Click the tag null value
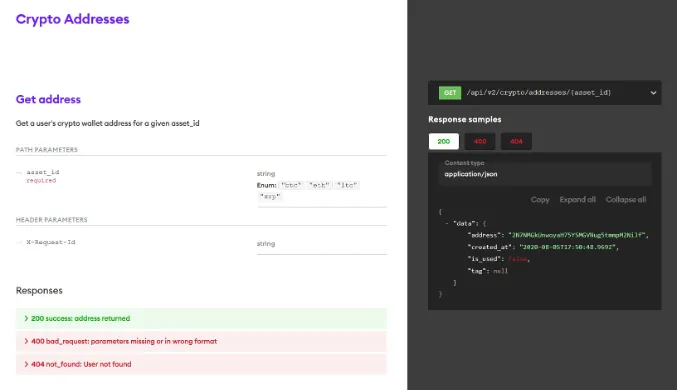 (x=500, y=271)
